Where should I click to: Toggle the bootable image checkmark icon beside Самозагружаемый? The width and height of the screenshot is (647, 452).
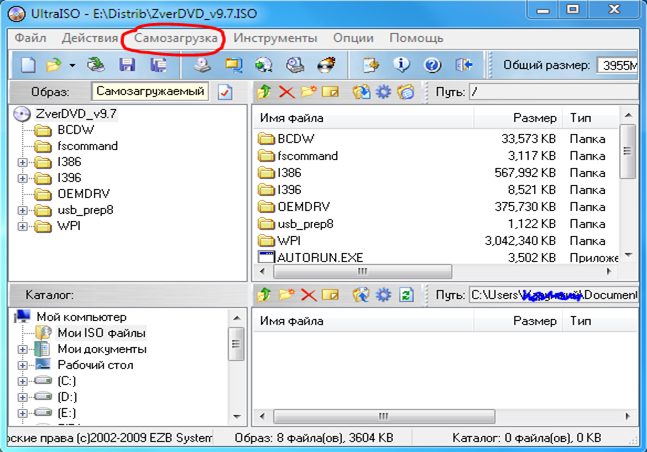[x=225, y=92]
